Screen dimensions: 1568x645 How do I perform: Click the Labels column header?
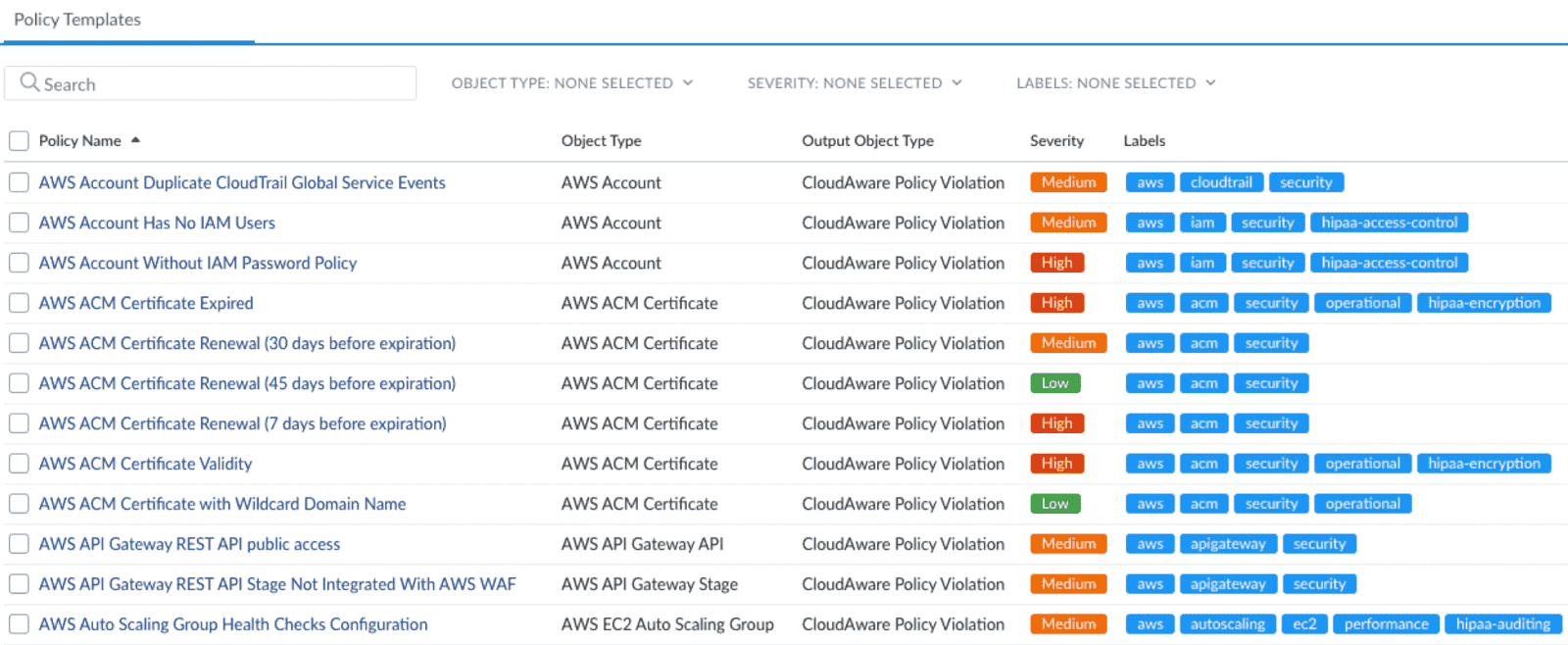point(1144,141)
